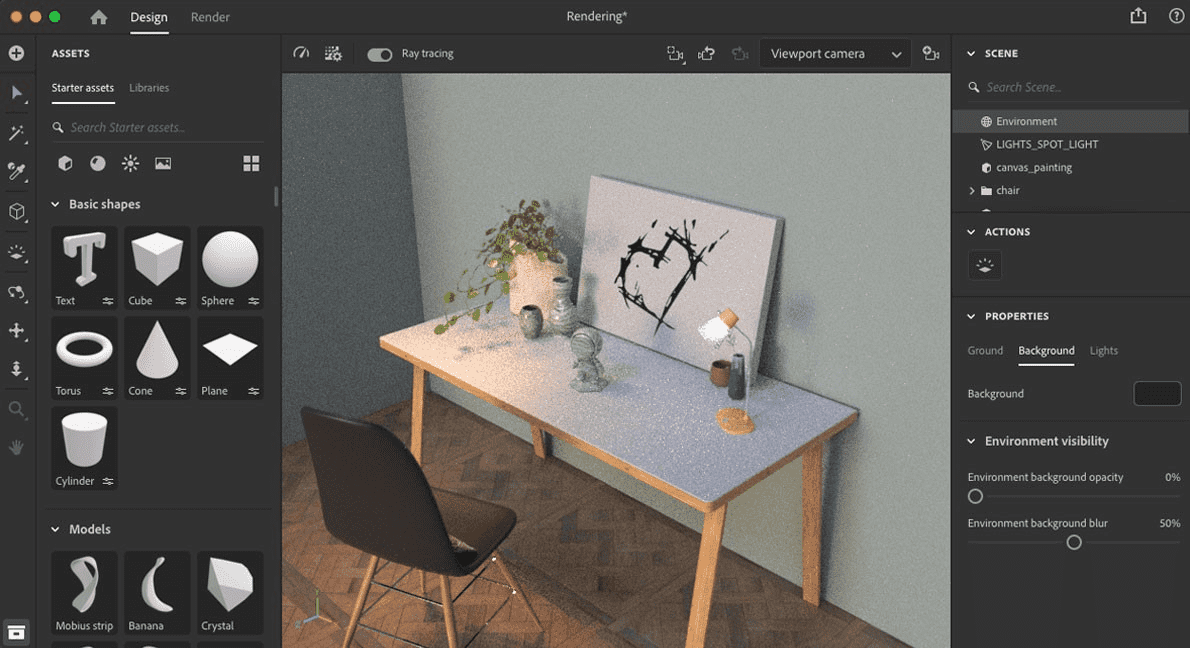Viewport: 1190px width, 648px height.
Task: Click the Environment background blur slider handle
Action: tap(1074, 543)
